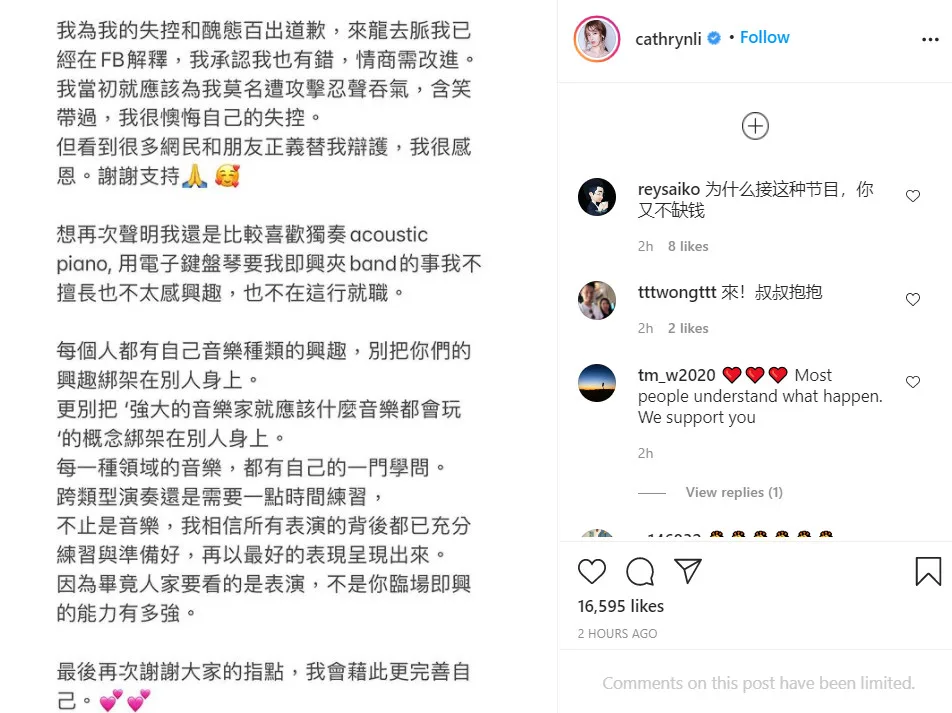Screen dimensions: 952x713
Task: Save post with bookmark icon
Action: coord(928,571)
